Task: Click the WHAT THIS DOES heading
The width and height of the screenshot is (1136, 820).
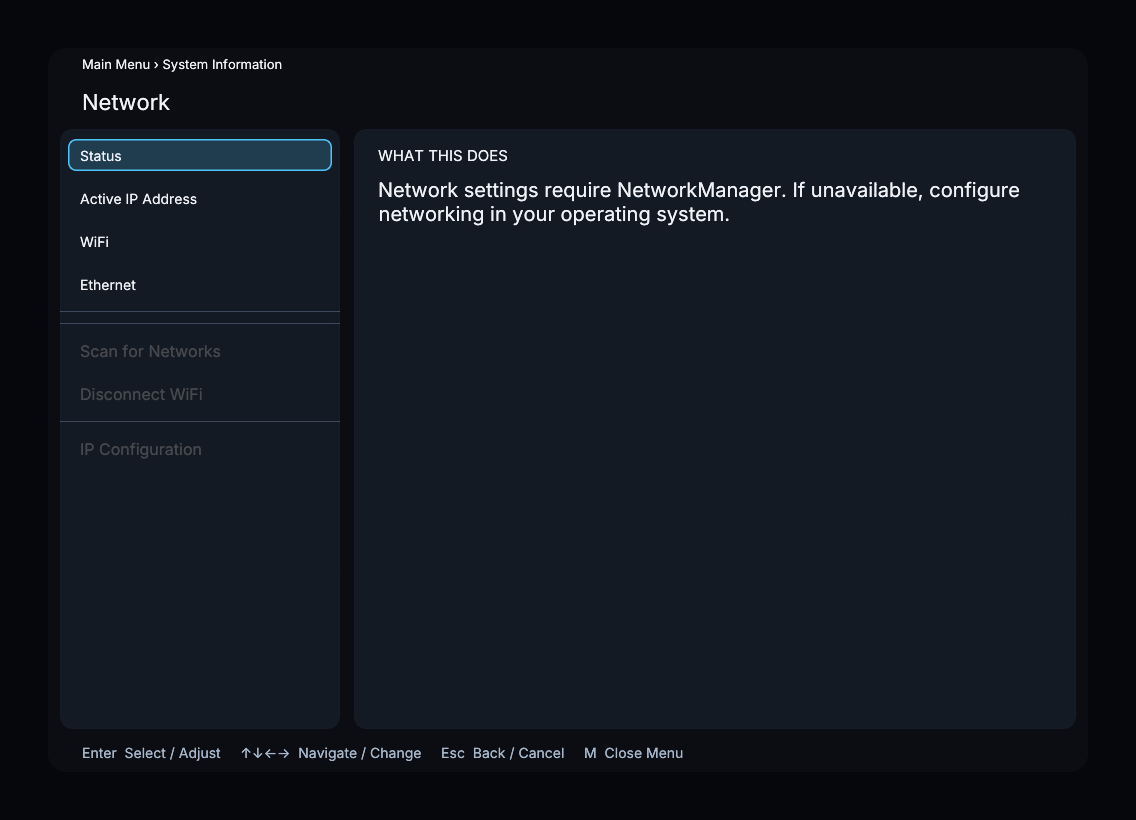Action: click(x=443, y=156)
